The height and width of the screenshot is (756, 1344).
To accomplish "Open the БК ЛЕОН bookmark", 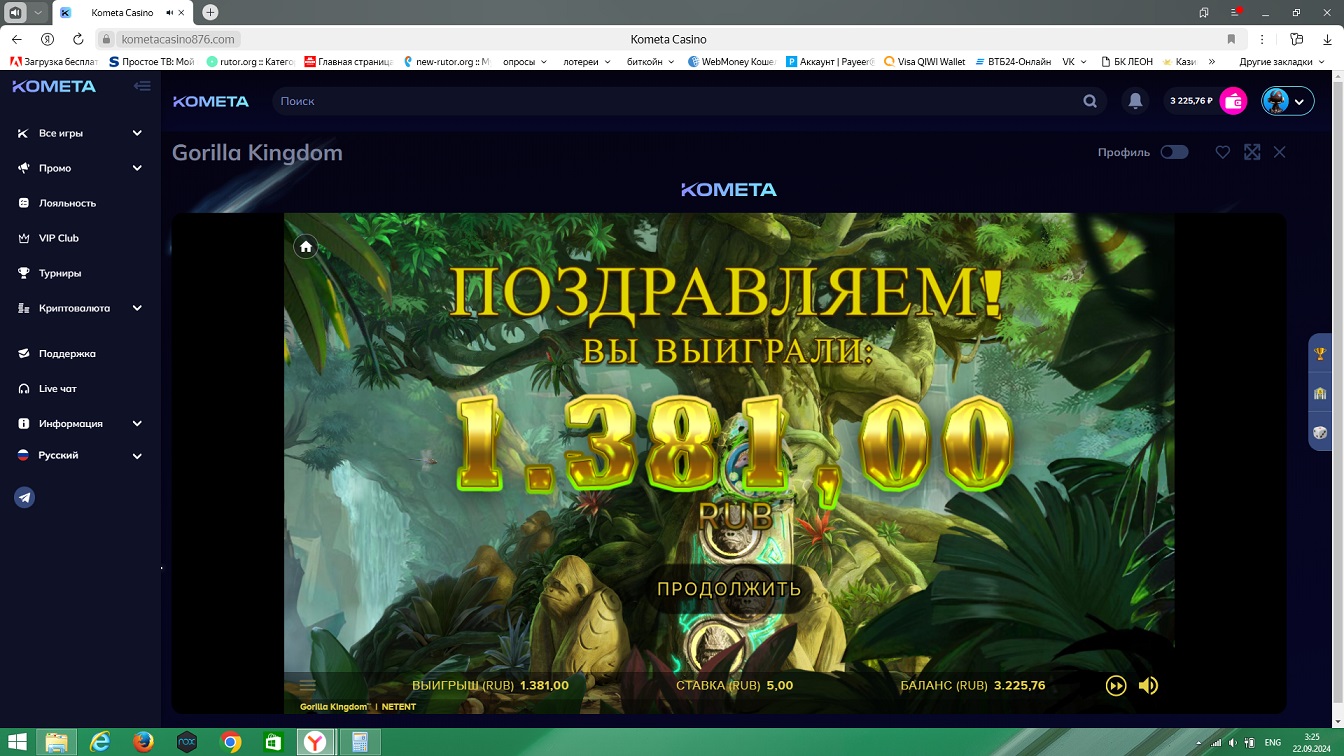I will [1126, 61].
